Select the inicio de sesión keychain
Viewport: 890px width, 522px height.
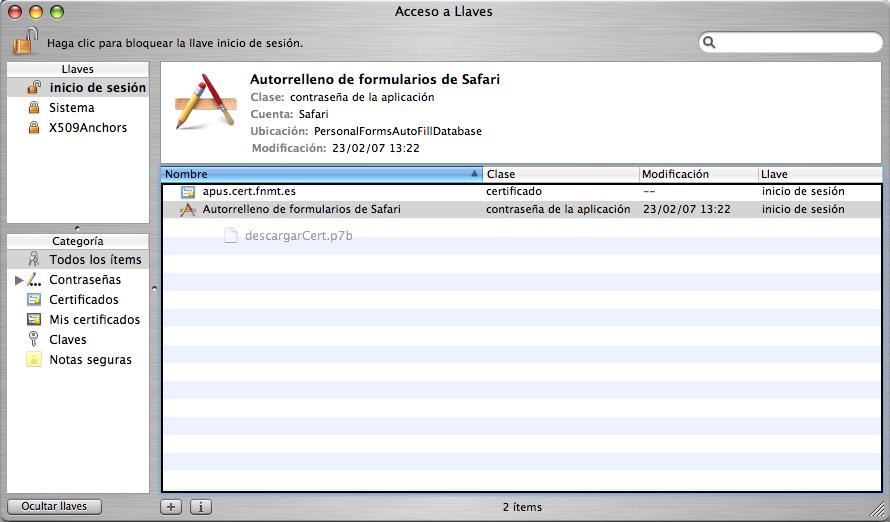click(x=78, y=87)
